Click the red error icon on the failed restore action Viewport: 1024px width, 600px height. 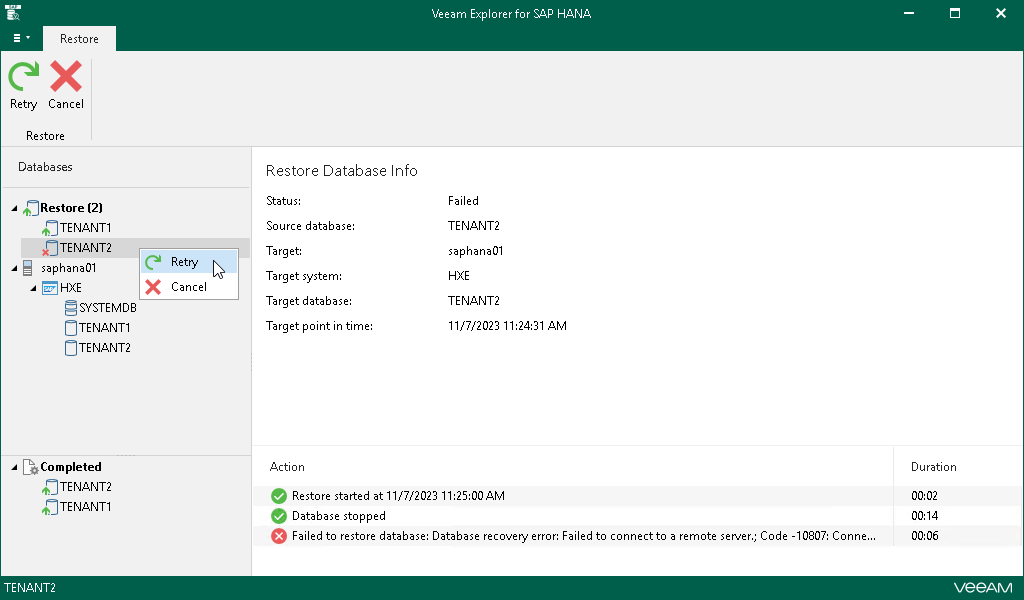point(278,535)
